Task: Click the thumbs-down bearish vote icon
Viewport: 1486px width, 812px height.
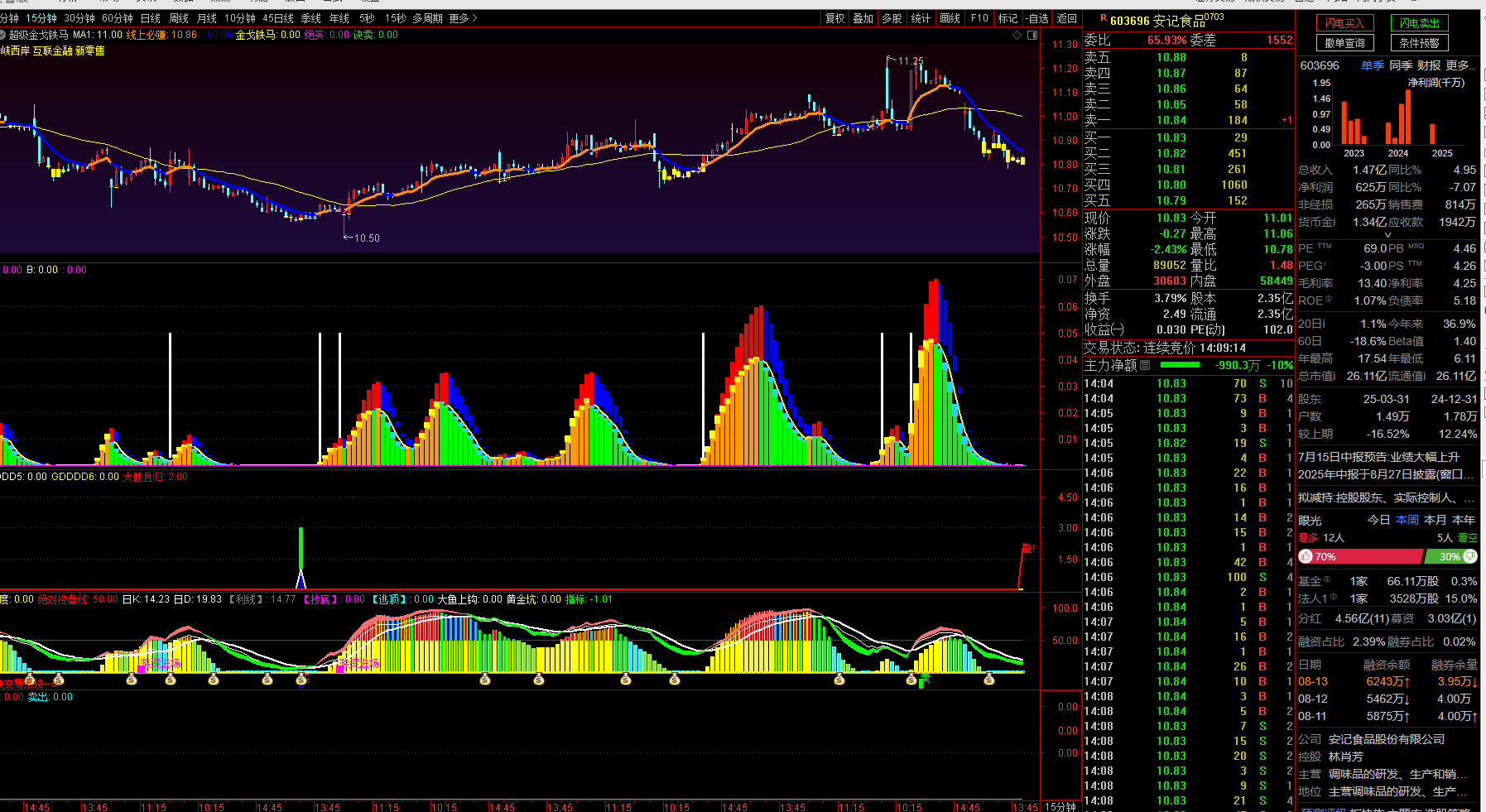Action: (x=1469, y=556)
